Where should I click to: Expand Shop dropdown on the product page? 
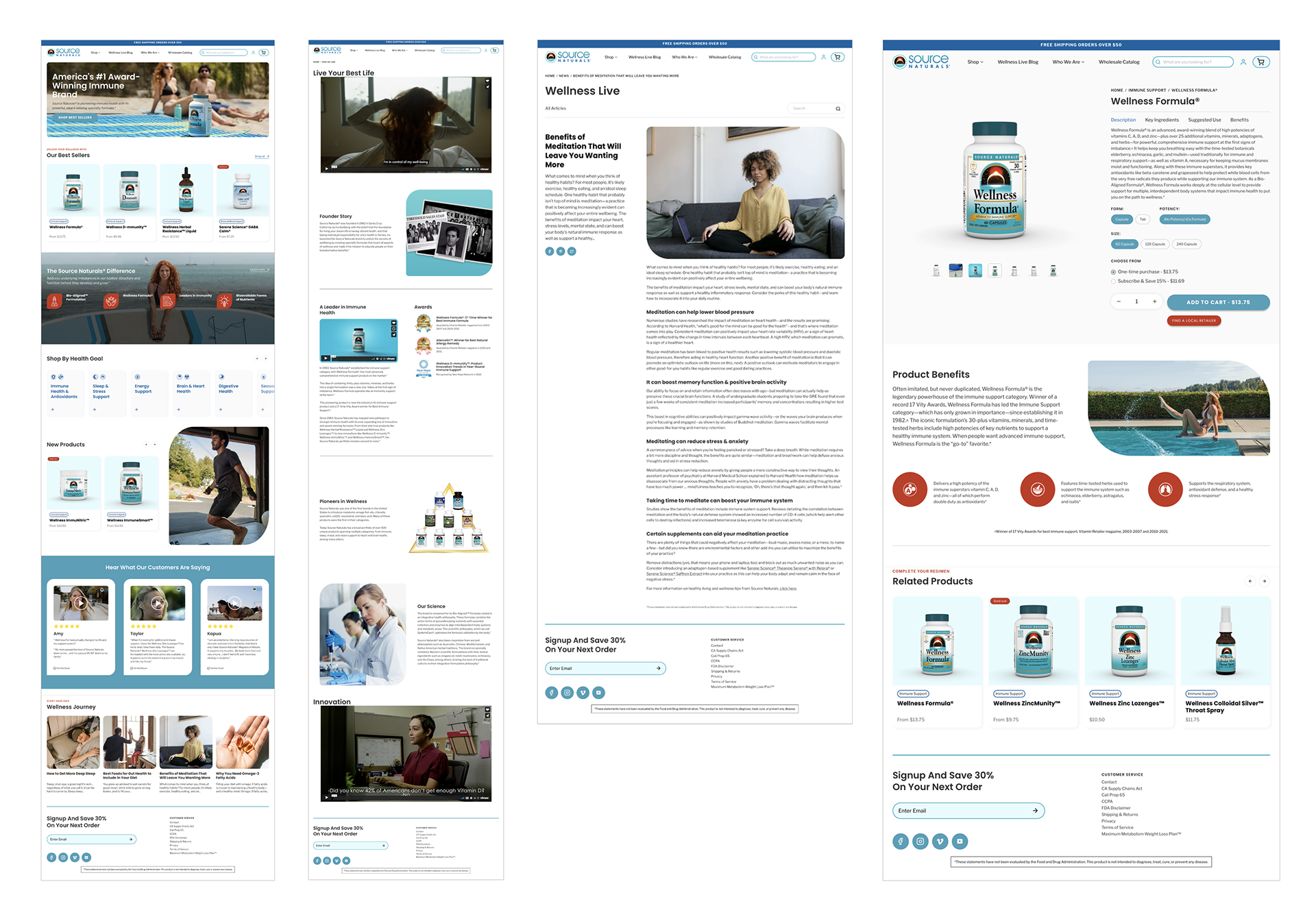pos(975,62)
